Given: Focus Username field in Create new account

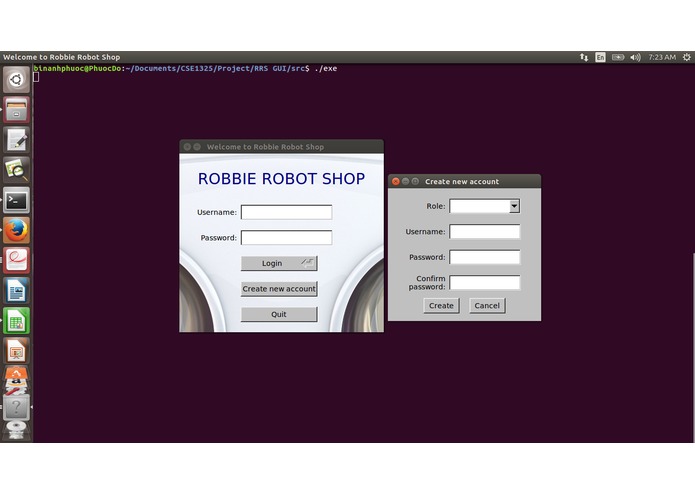Looking at the screenshot, I should point(485,231).
